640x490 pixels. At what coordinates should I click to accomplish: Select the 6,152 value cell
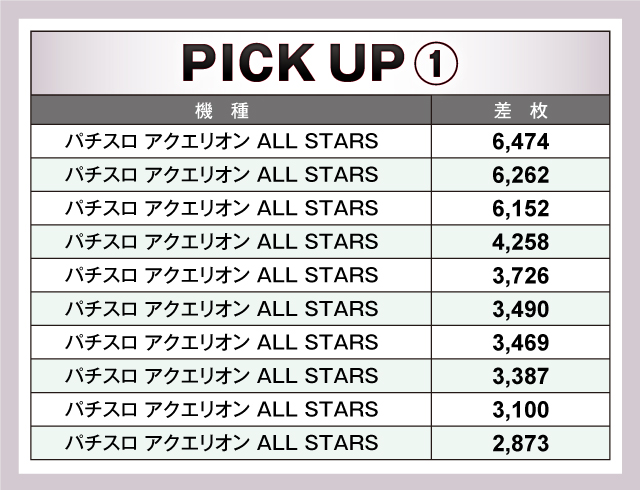coord(521,209)
